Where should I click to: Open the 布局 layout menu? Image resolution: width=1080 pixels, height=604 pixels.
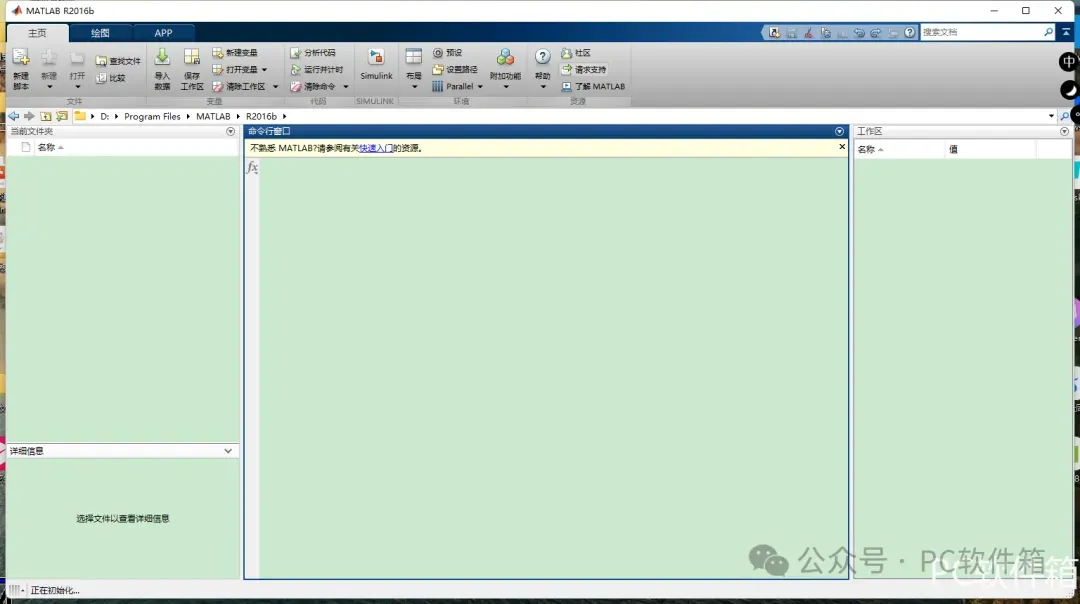click(x=413, y=66)
